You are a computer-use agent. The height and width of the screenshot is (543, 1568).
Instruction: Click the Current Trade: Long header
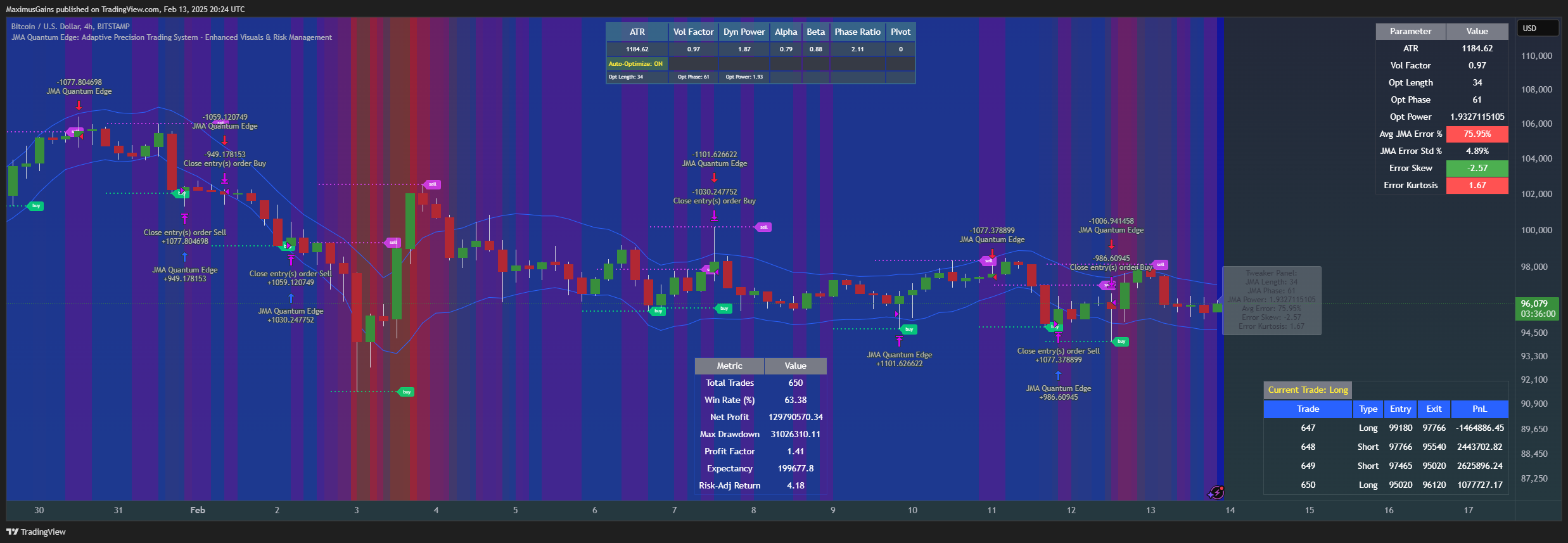tap(1308, 390)
